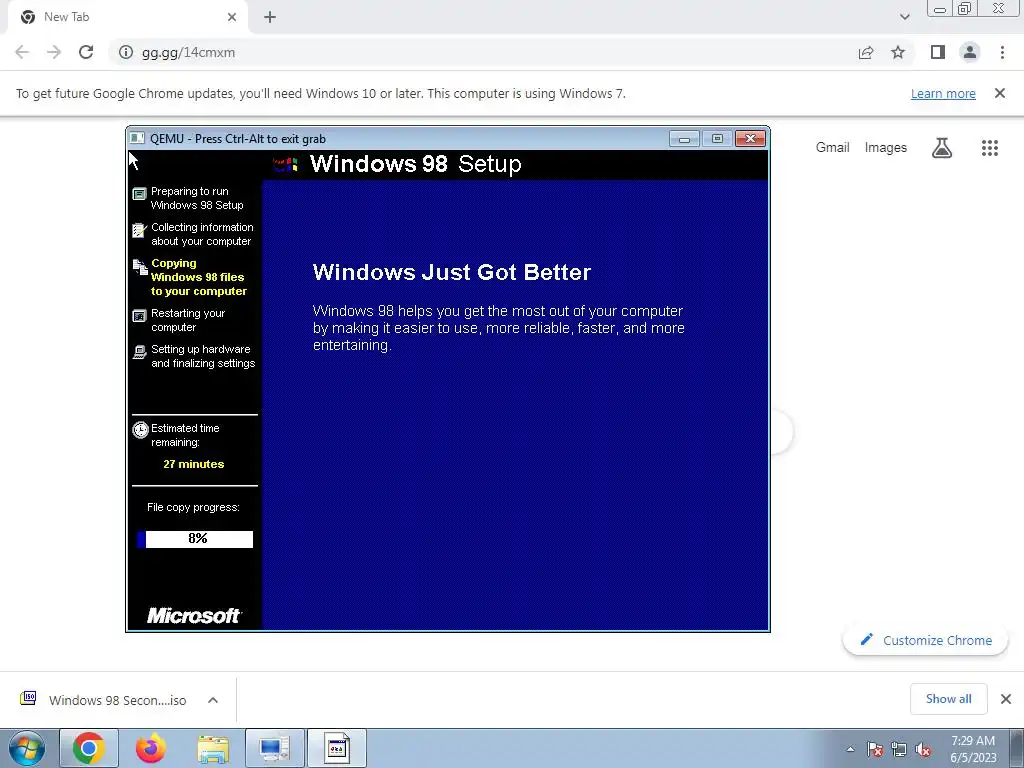Switch to QEMU monitor taskbar button
The image size is (1024, 768).
[x=274, y=748]
